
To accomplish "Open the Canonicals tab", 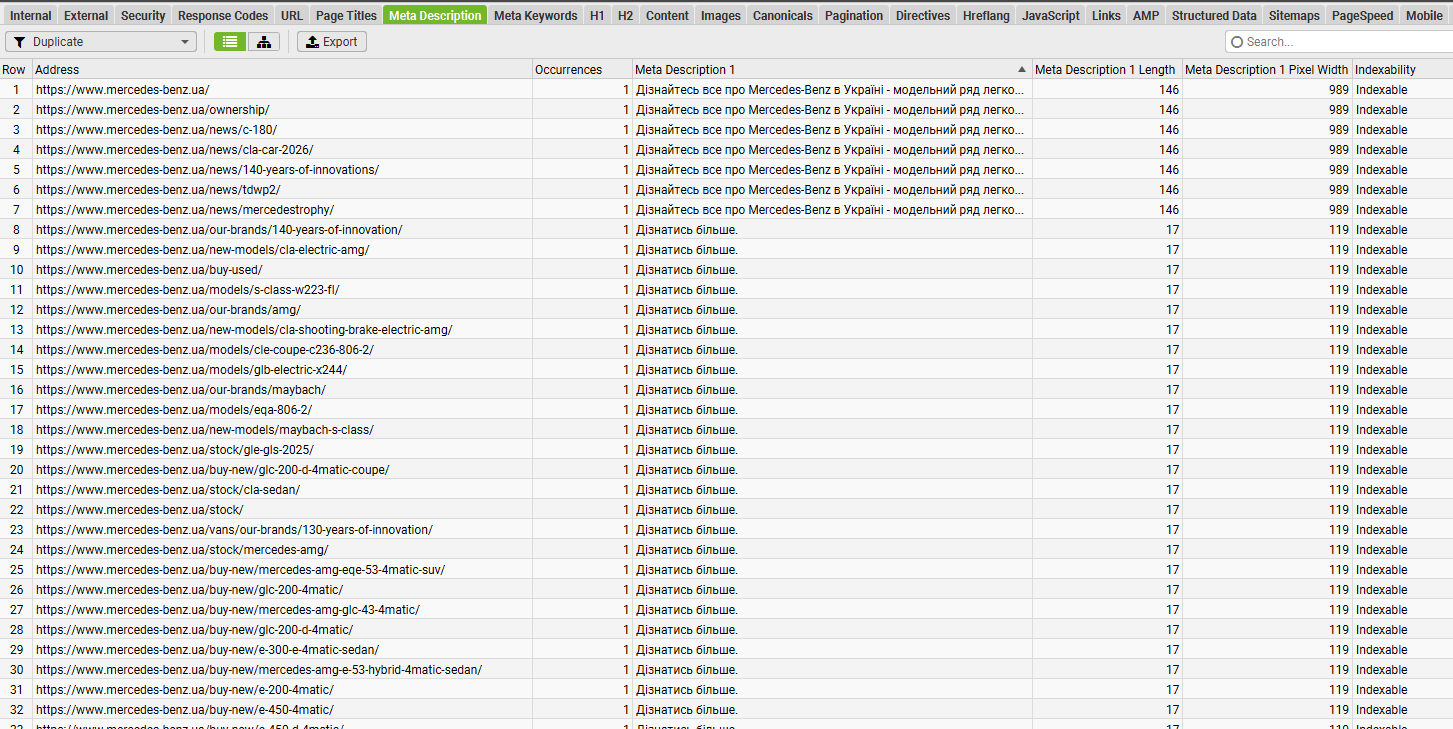I will point(783,15).
